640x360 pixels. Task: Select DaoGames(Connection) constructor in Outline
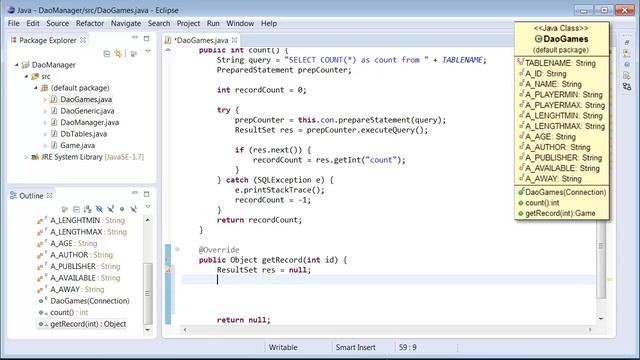(84, 301)
